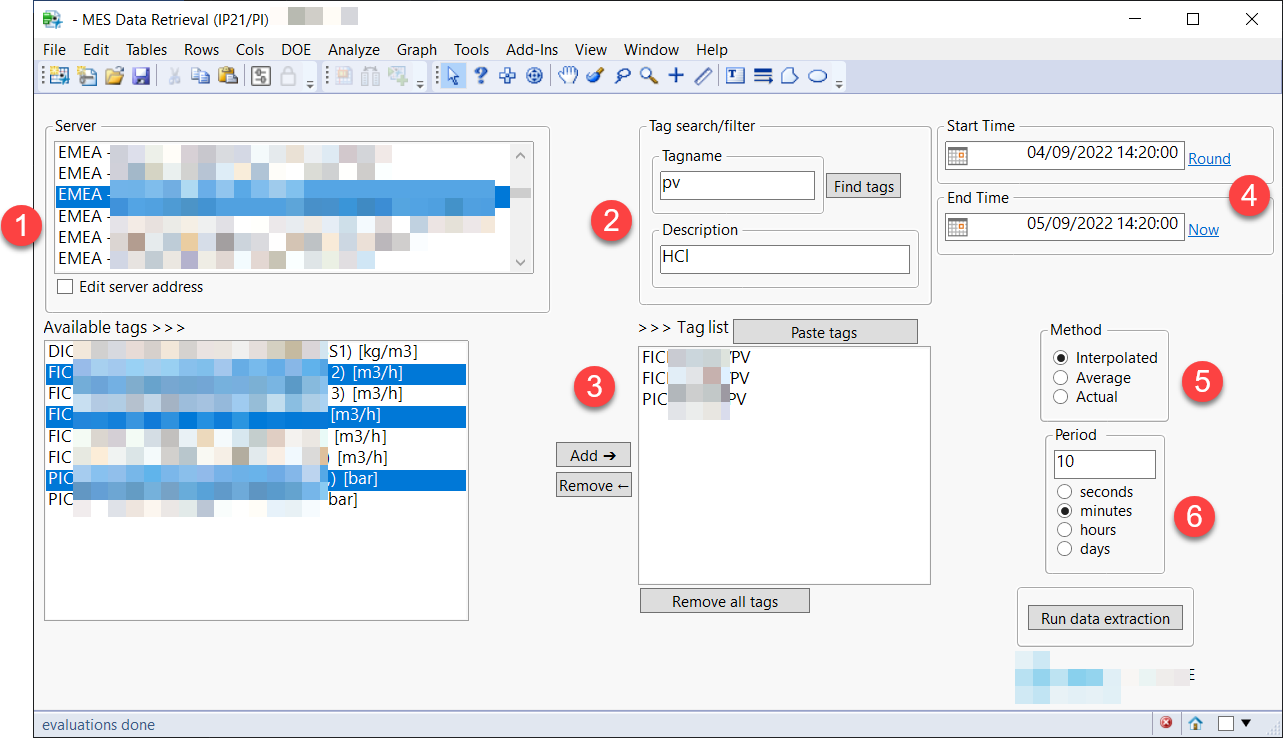The width and height of the screenshot is (1283, 738).
Task: Expand the status bar dropdown arrow
Action: [1245, 722]
